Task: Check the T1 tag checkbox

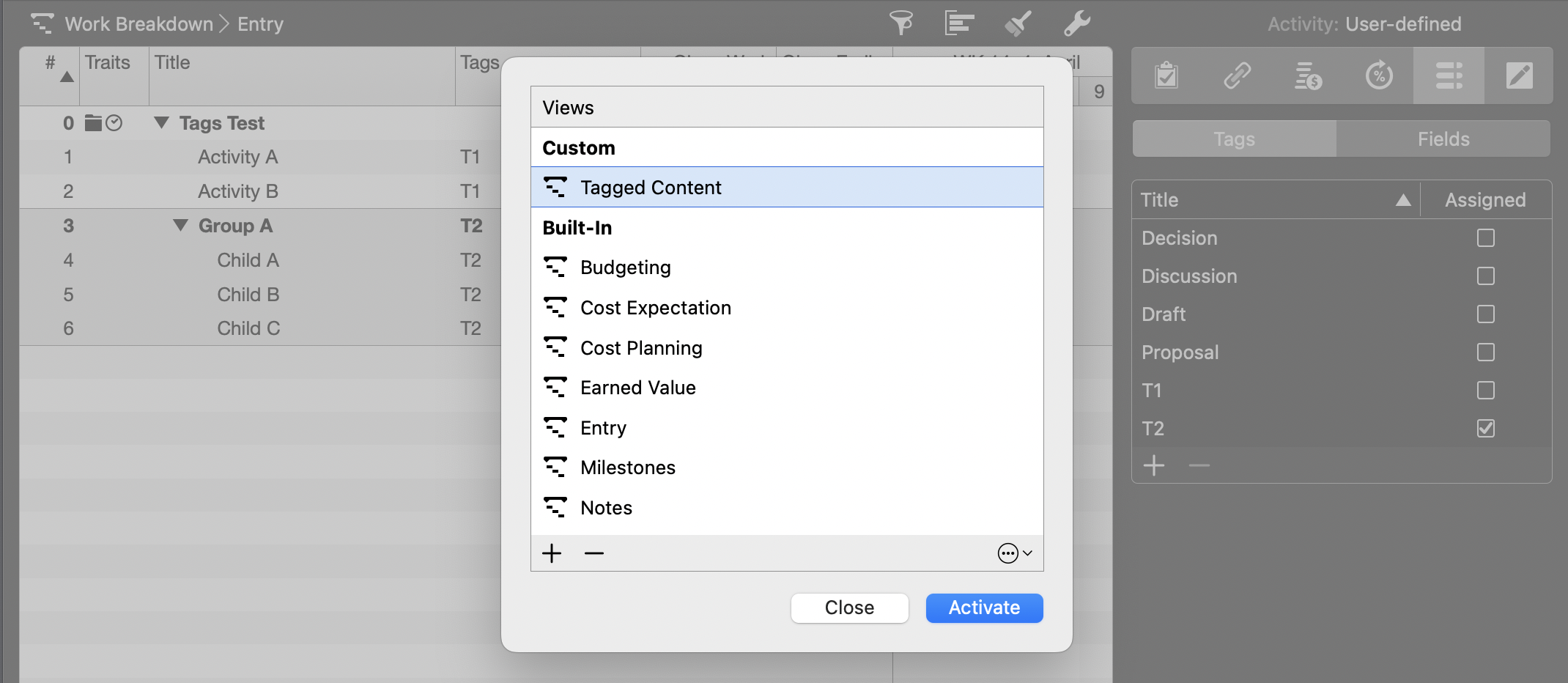Action: pyautogui.click(x=1485, y=391)
